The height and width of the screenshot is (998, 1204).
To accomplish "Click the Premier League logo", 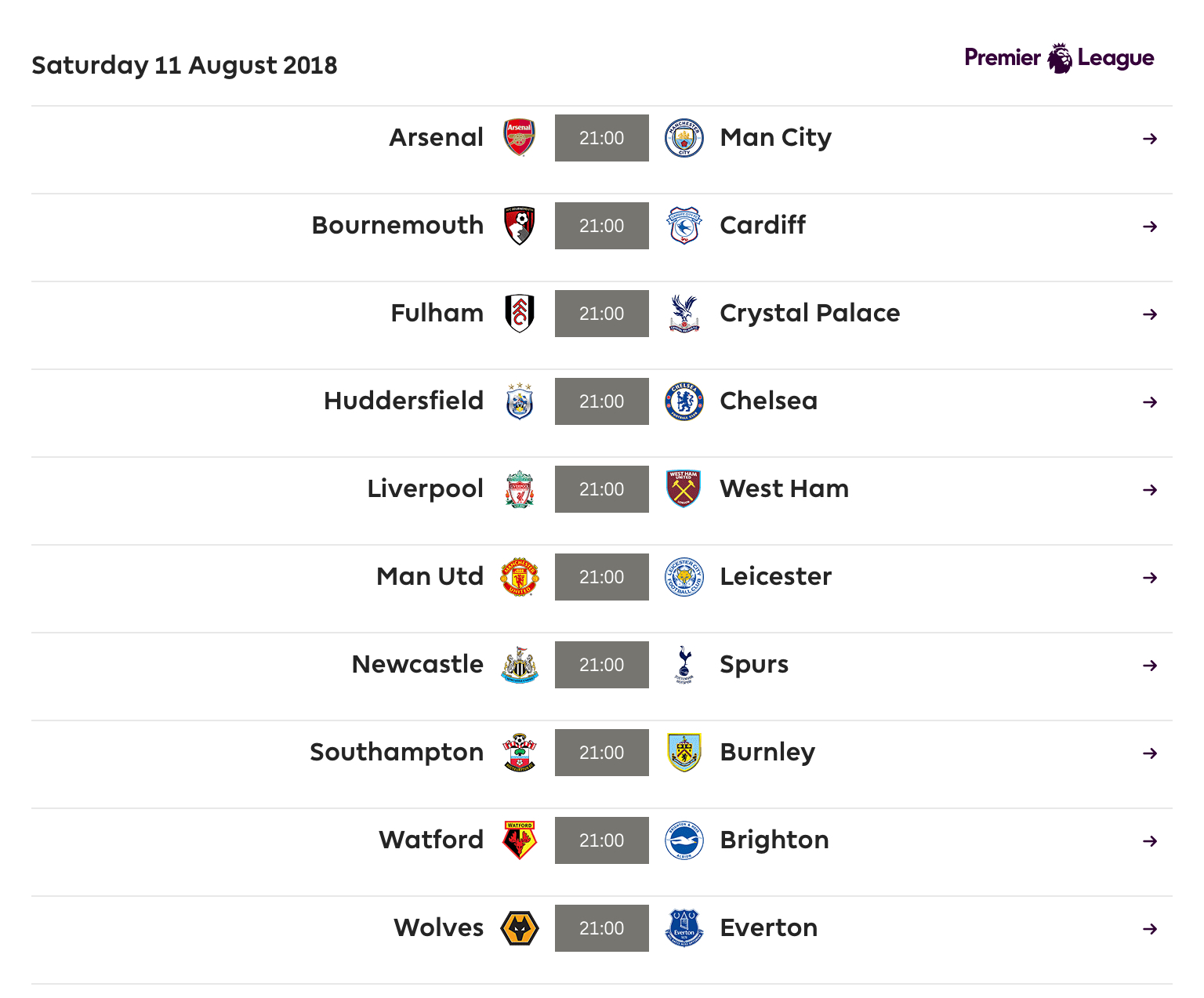I will click(x=1059, y=58).
